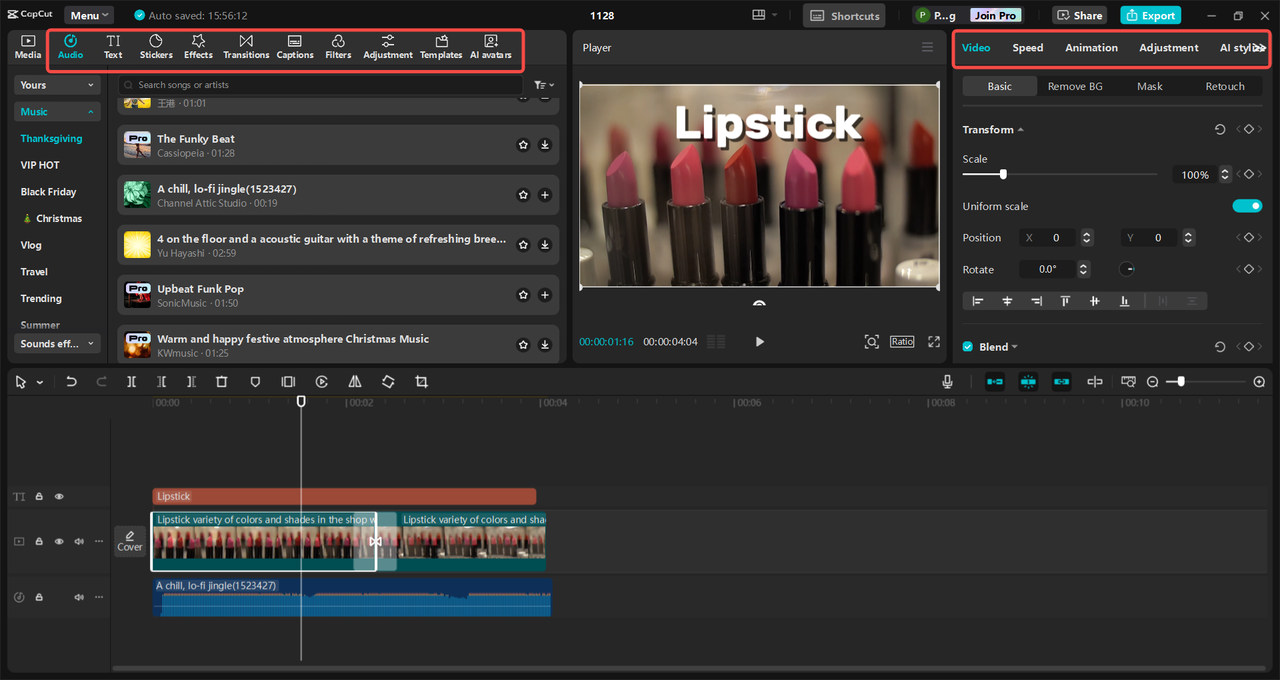Open the Blend dropdown arrow
Viewport: 1280px width, 680px height.
point(1015,347)
